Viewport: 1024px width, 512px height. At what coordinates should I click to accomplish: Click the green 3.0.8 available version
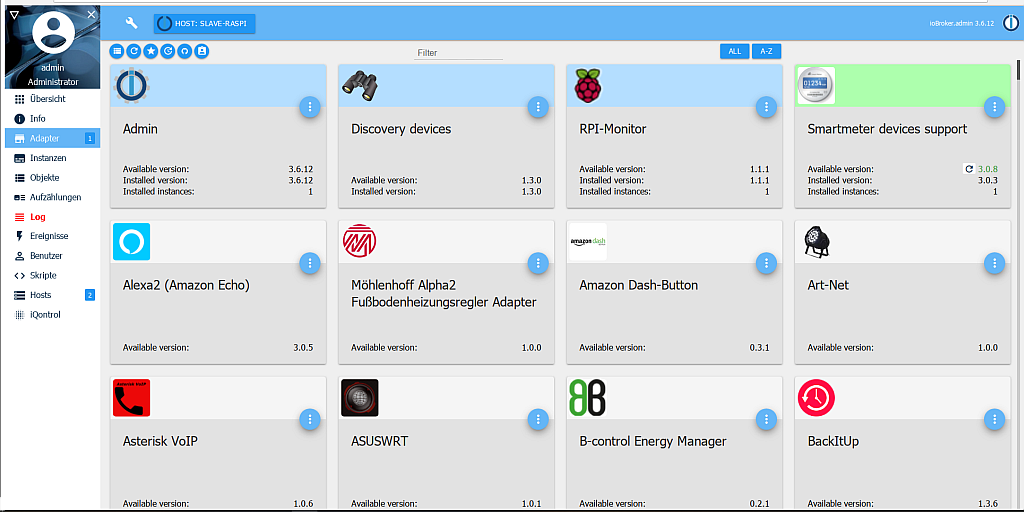987,168
